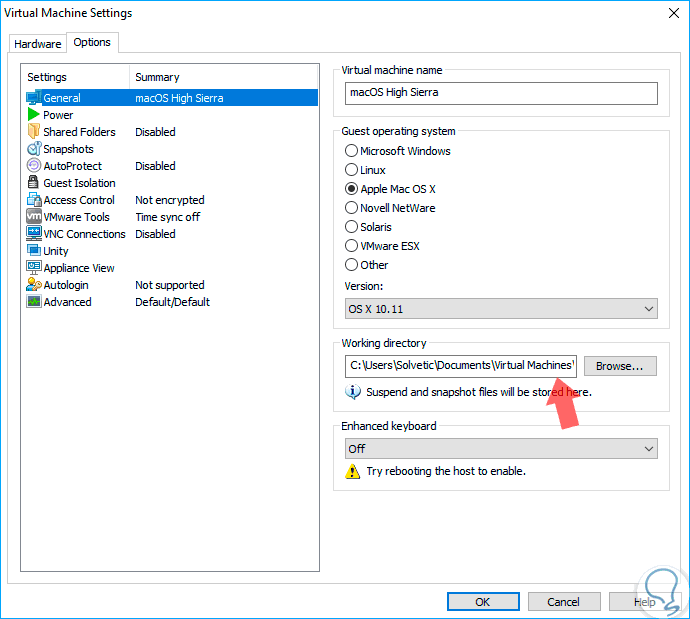The image size is (690, 619).
Task: Click the Virtual machine name field
Action: point(501,93)
